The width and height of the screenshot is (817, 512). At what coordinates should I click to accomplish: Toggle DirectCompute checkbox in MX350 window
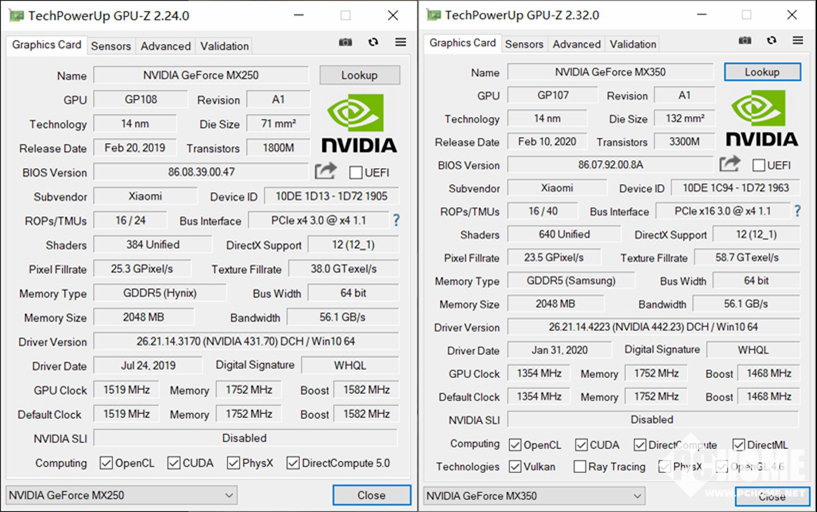(640, 445)
